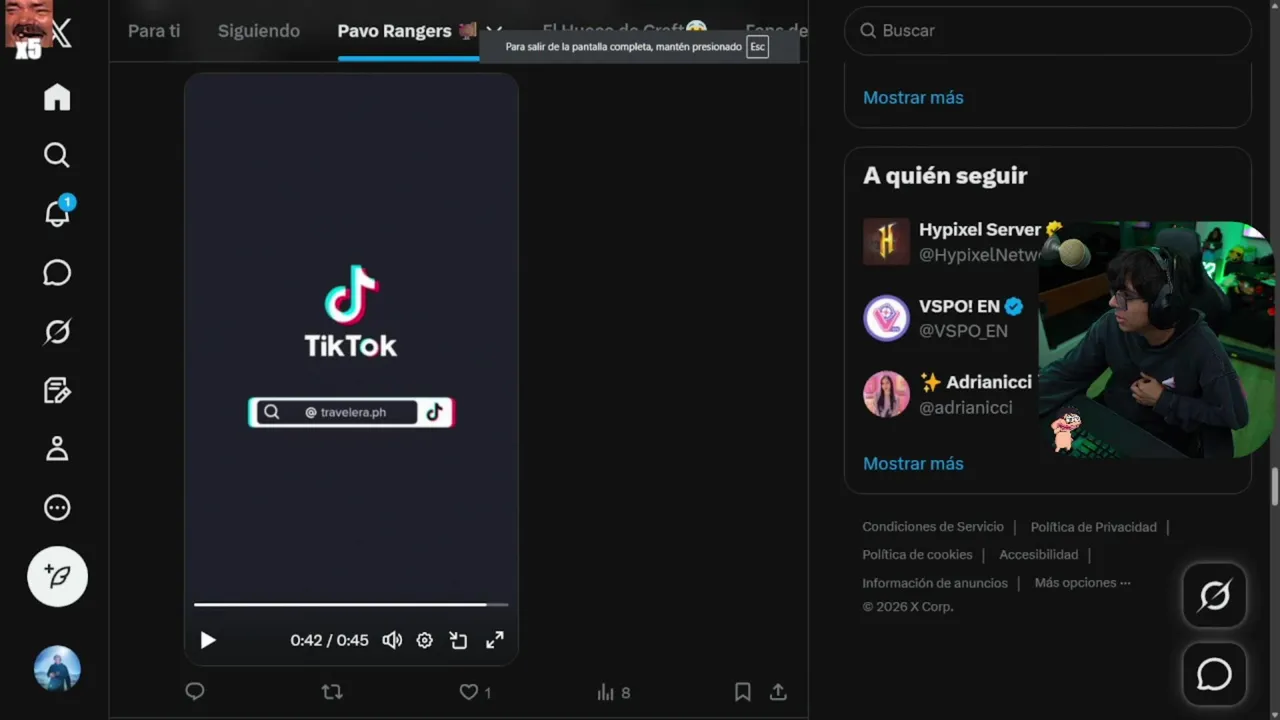Seek on the video progress bar

[x=351, y=604]
